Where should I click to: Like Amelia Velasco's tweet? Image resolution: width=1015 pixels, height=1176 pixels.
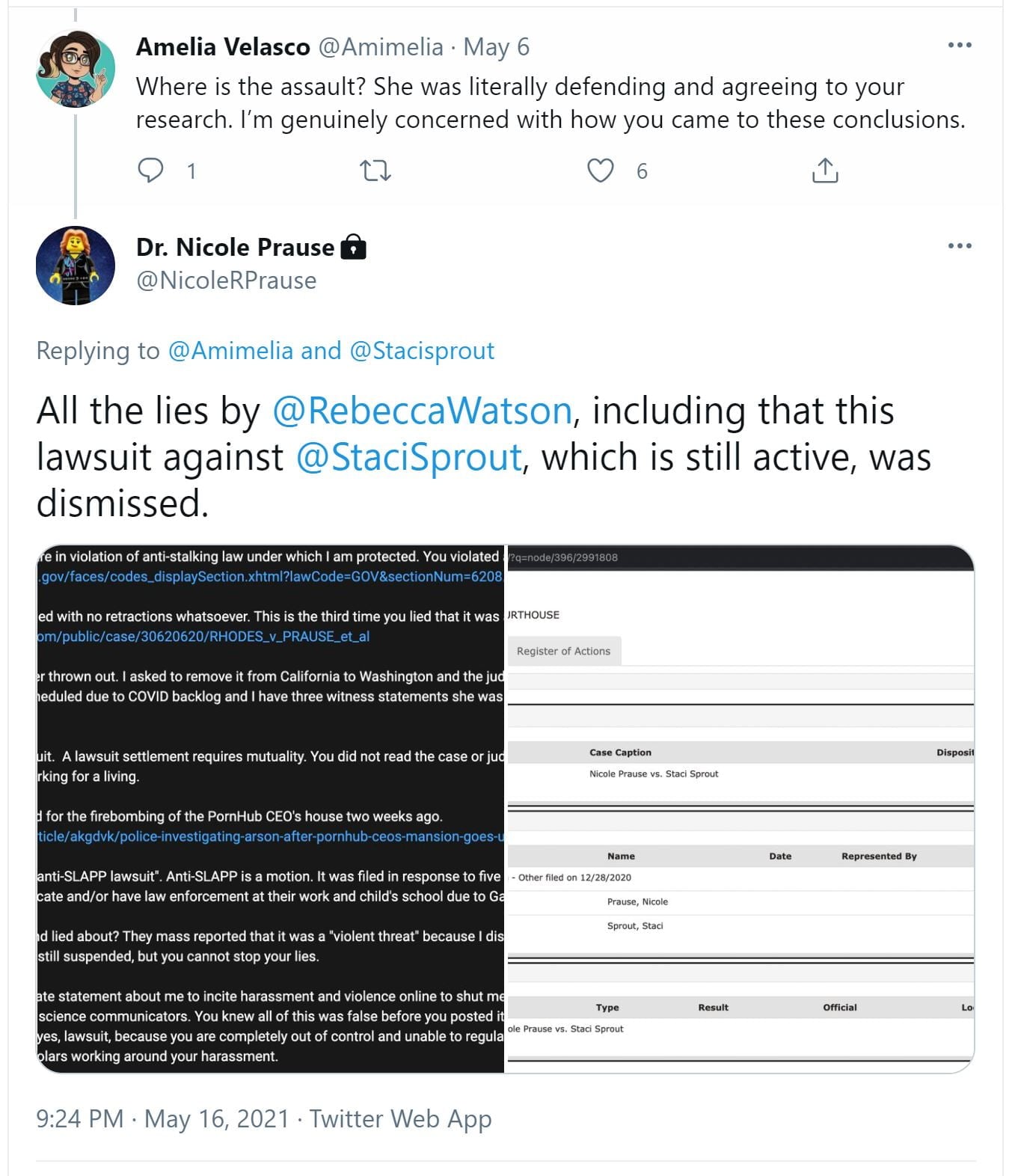(x=600, y=171)
